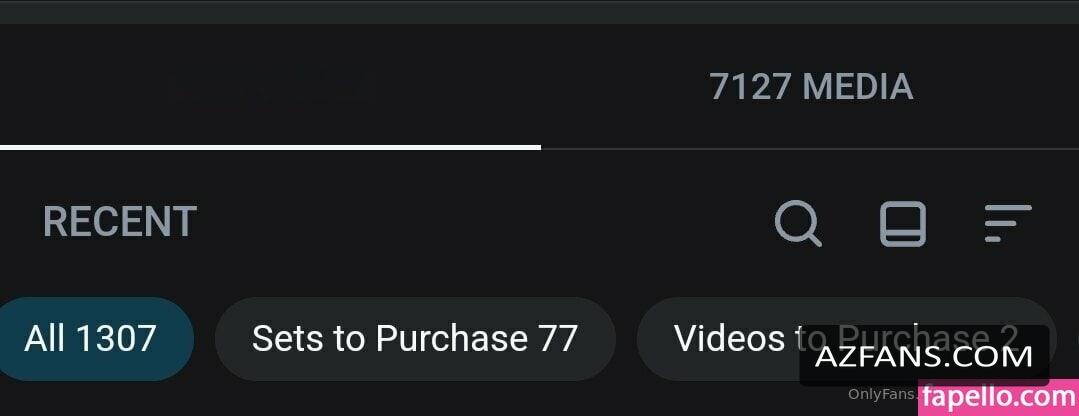1079x416 pixels.
Task: Toggle the Videos to Purchase filter chip
Action: (x=846, y=338)
